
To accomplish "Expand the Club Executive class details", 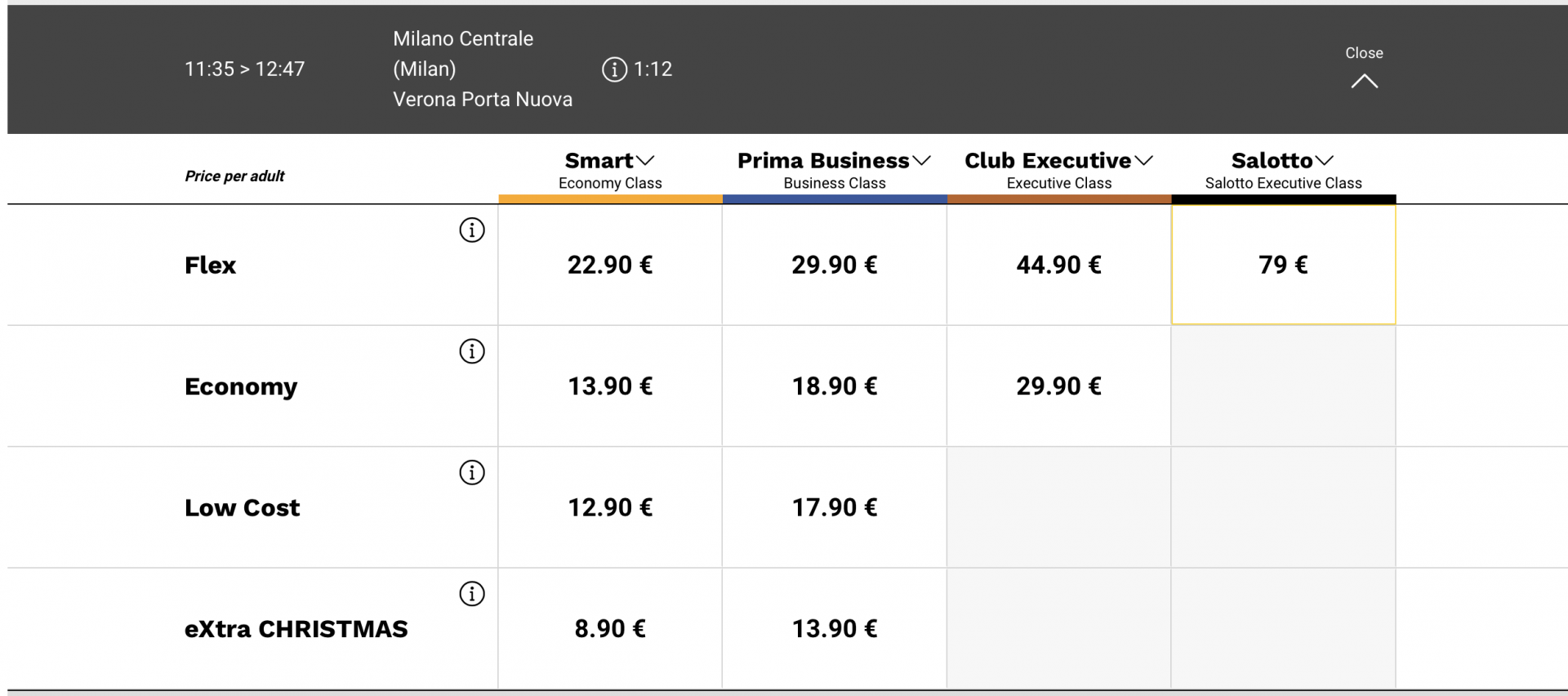I will 1058,171.
